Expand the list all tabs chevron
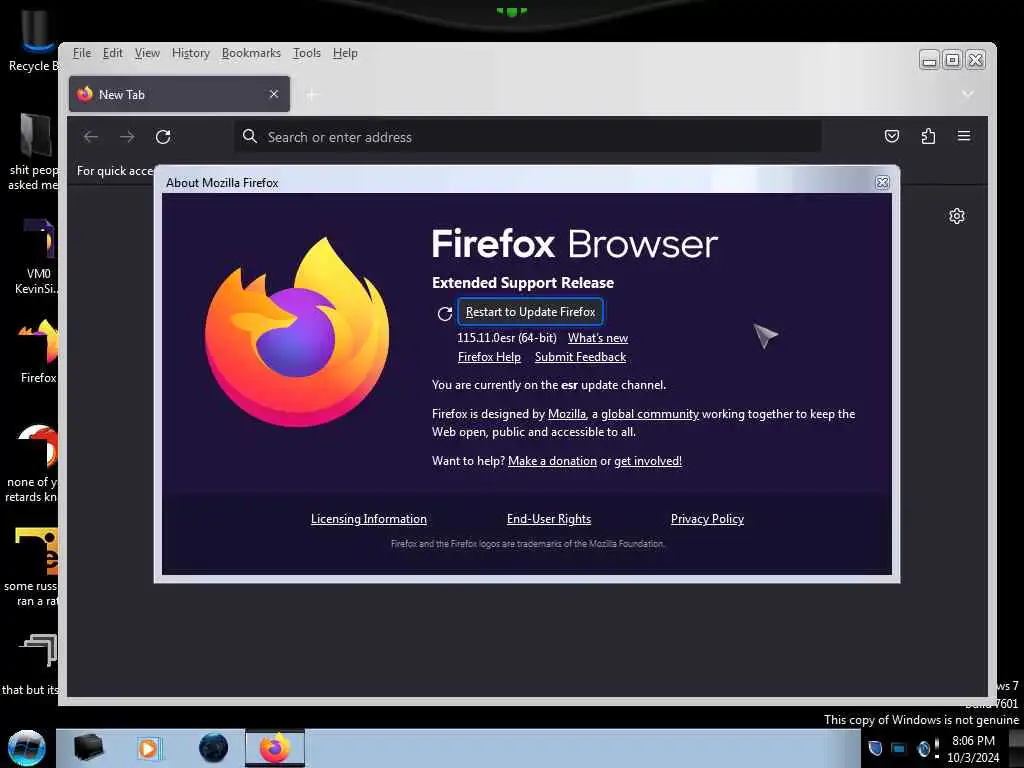 pyautogui.click(x=967, y=95)
